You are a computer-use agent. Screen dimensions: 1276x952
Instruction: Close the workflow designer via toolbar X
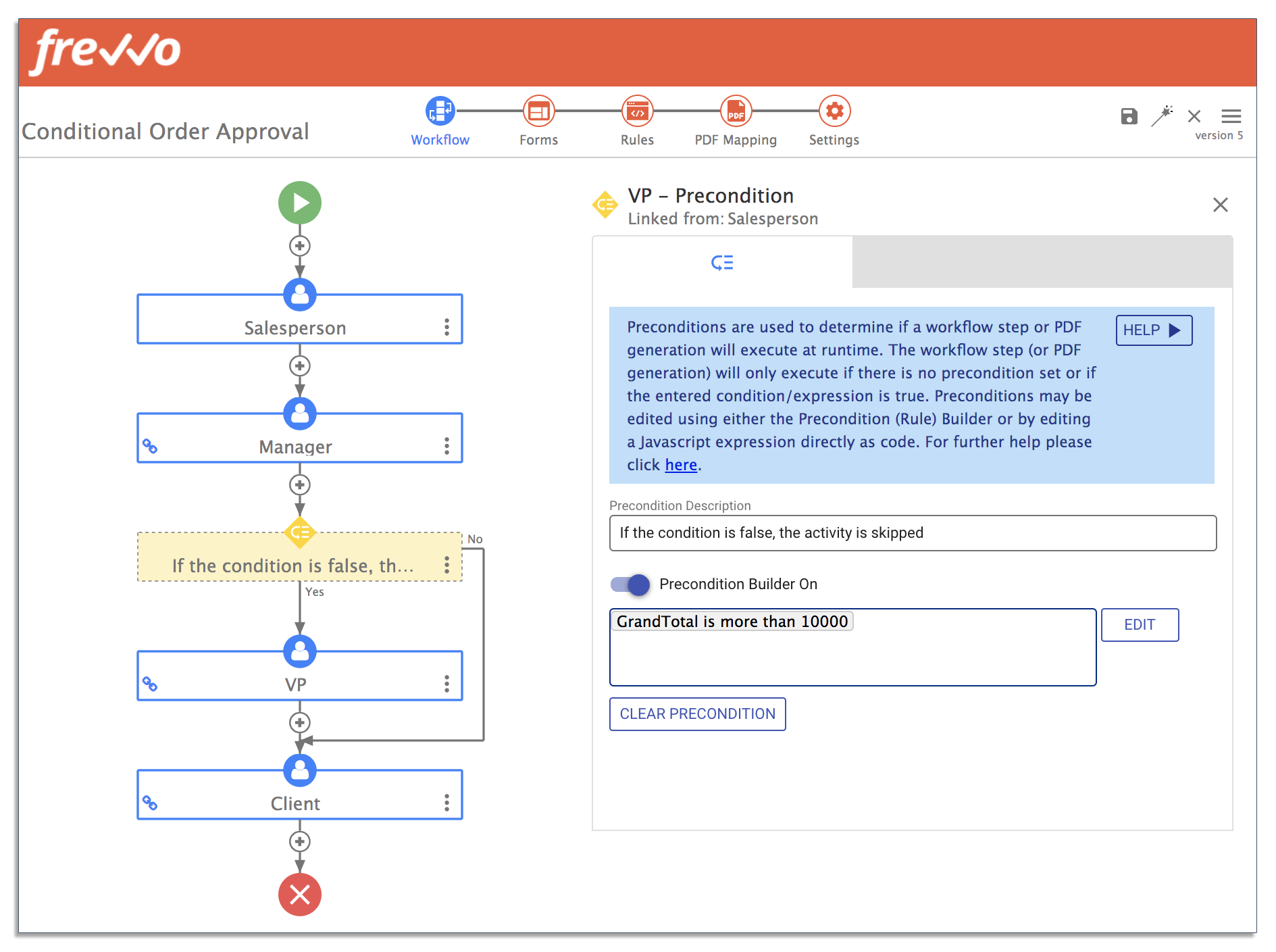tap(1194, 116)
